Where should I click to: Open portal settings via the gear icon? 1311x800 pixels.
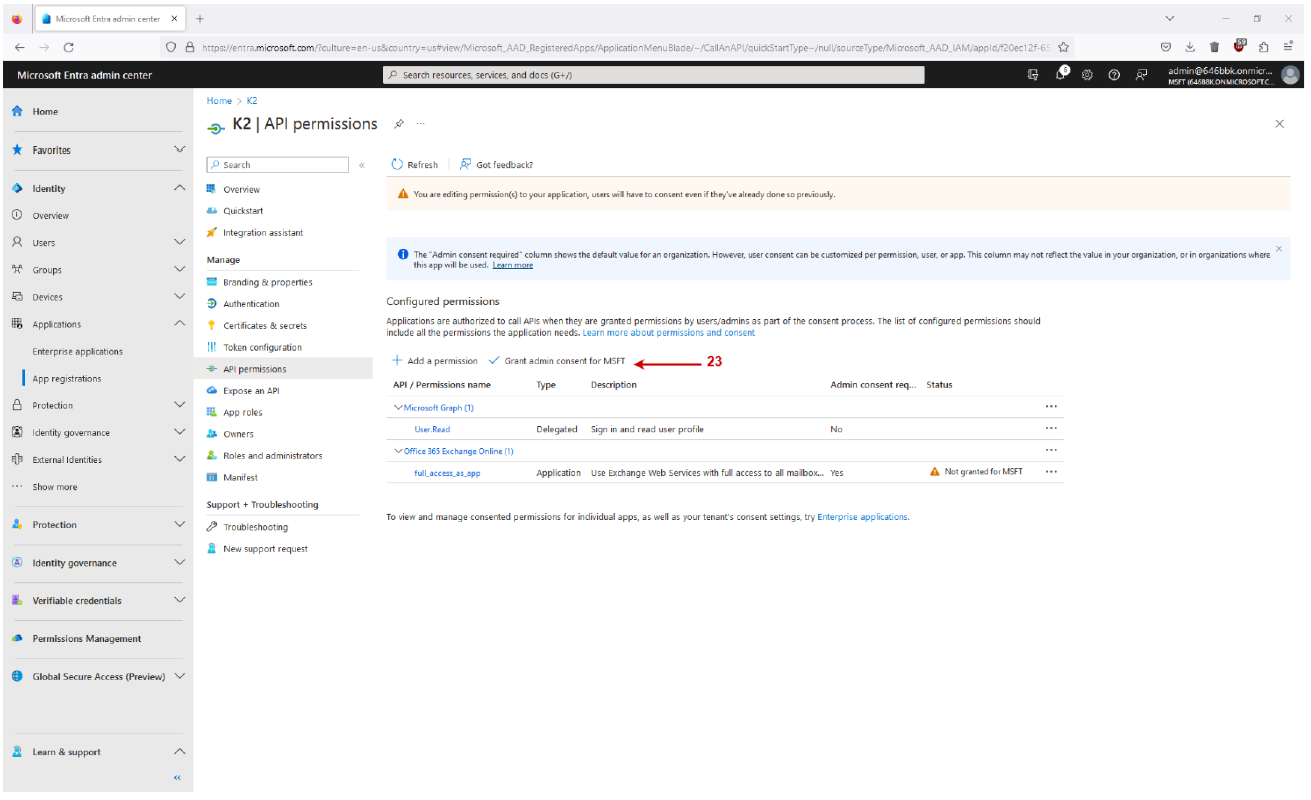coord(1087,75)
